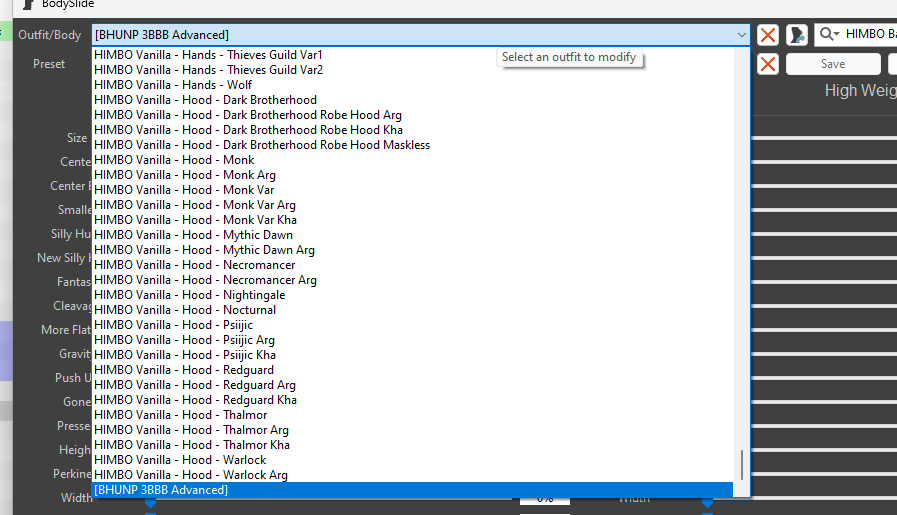Choose HIMBO Vanilla - Hood - Dark Brotherhood
Viewport: 897px width, 515px height.
pyautogui.click(x=412, y=100)
